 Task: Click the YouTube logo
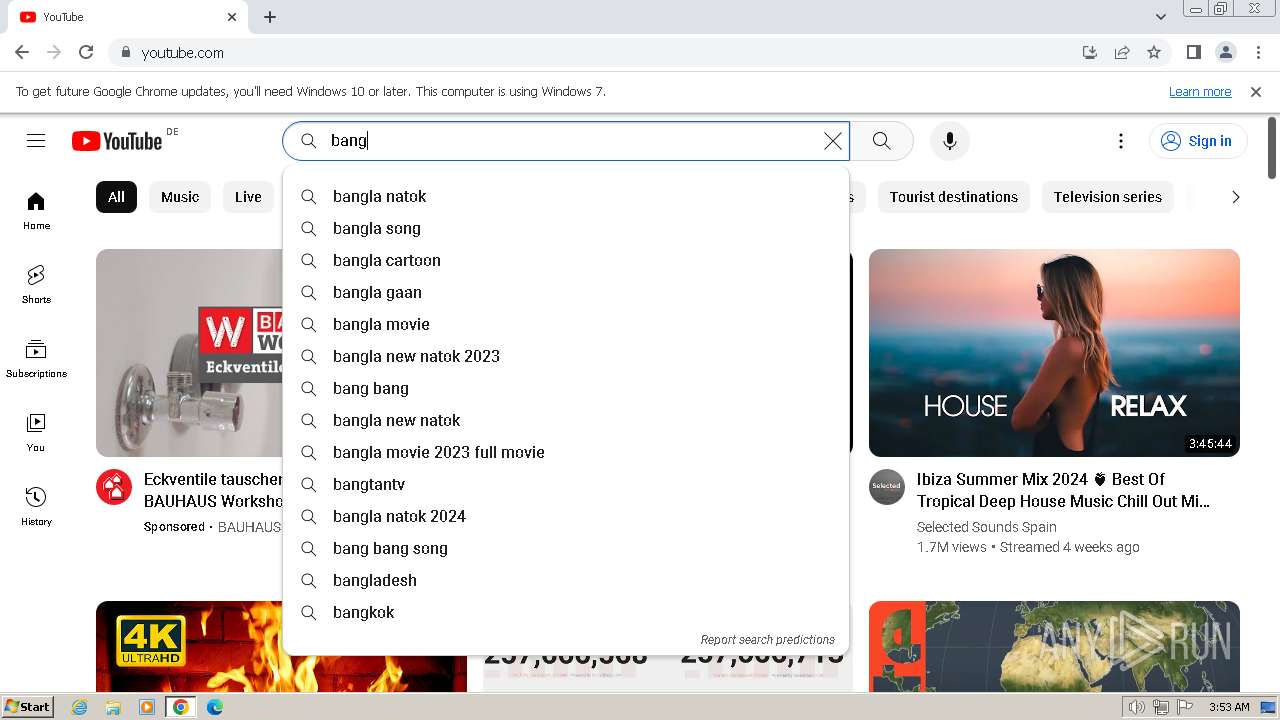tap(117, 141)
